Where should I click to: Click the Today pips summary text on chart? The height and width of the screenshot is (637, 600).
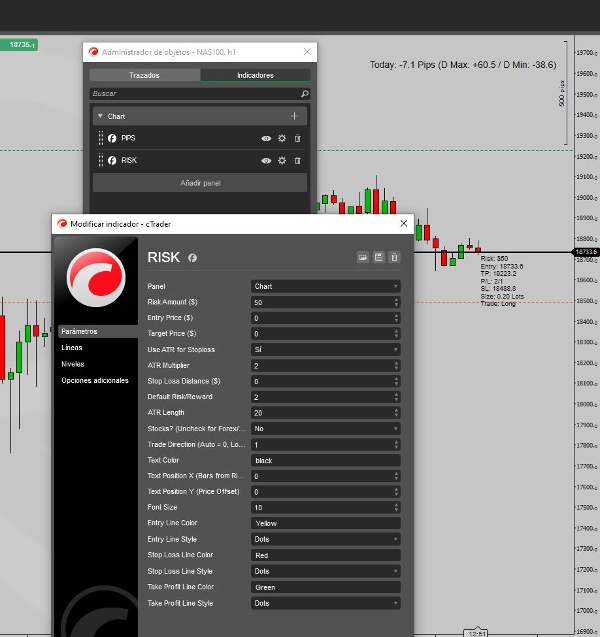(463, 65)
